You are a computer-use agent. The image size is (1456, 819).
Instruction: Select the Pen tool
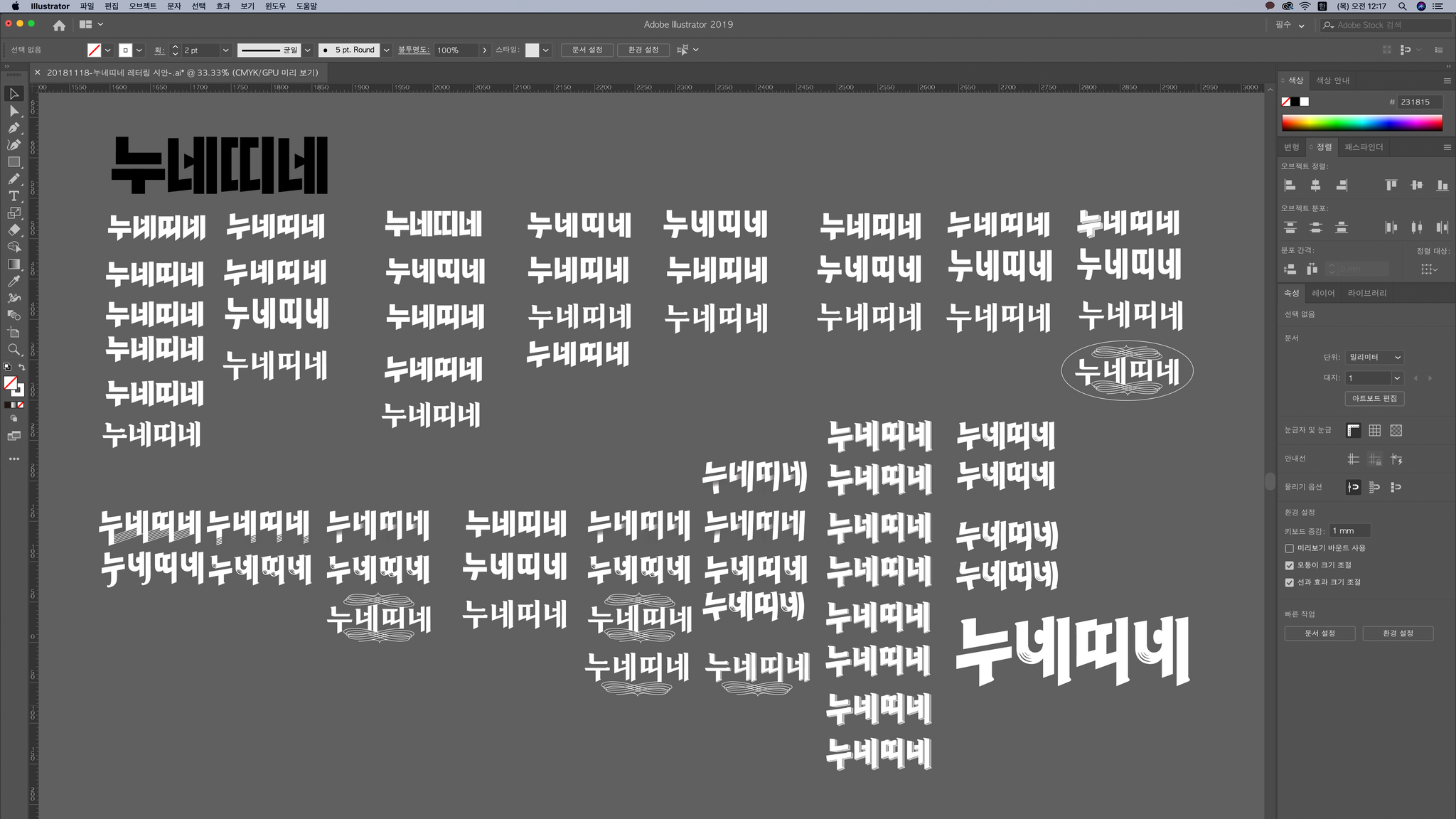tap(14, 128)
